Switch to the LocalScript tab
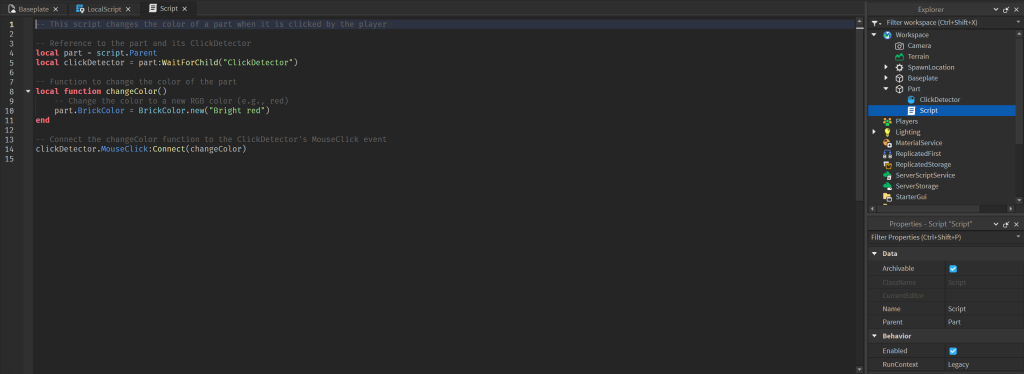1024x374 pixels. coord(103,8)
